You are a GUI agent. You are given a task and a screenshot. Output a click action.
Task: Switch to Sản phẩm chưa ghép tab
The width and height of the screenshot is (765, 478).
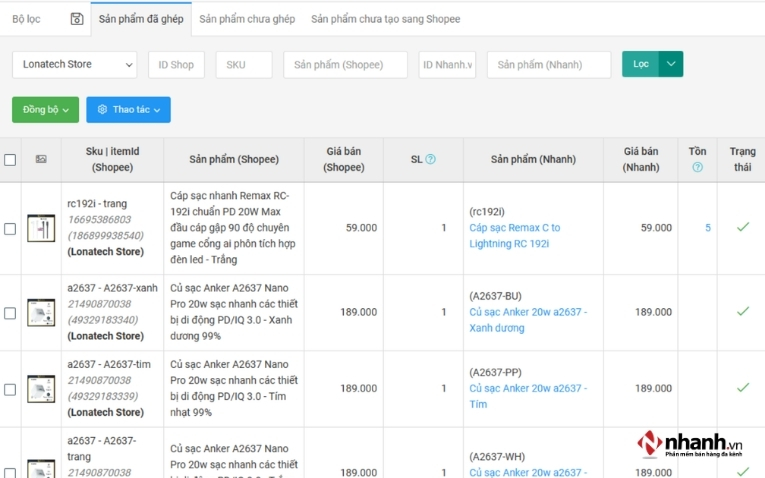[x=247, y=19]
